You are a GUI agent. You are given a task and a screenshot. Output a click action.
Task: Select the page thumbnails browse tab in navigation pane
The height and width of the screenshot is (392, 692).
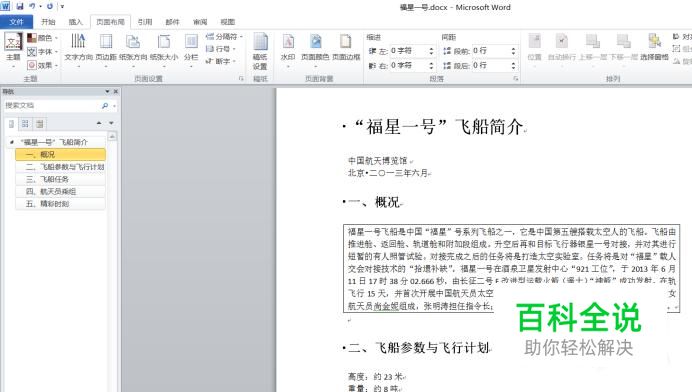25,124
